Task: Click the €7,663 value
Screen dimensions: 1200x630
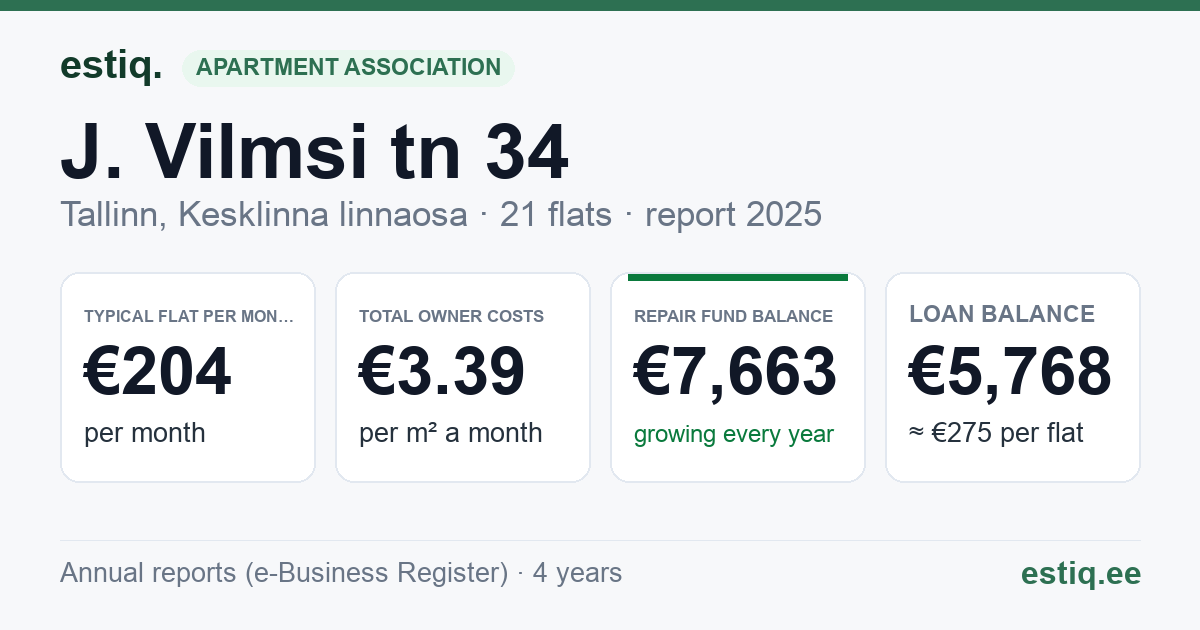Action: [736, 372]
